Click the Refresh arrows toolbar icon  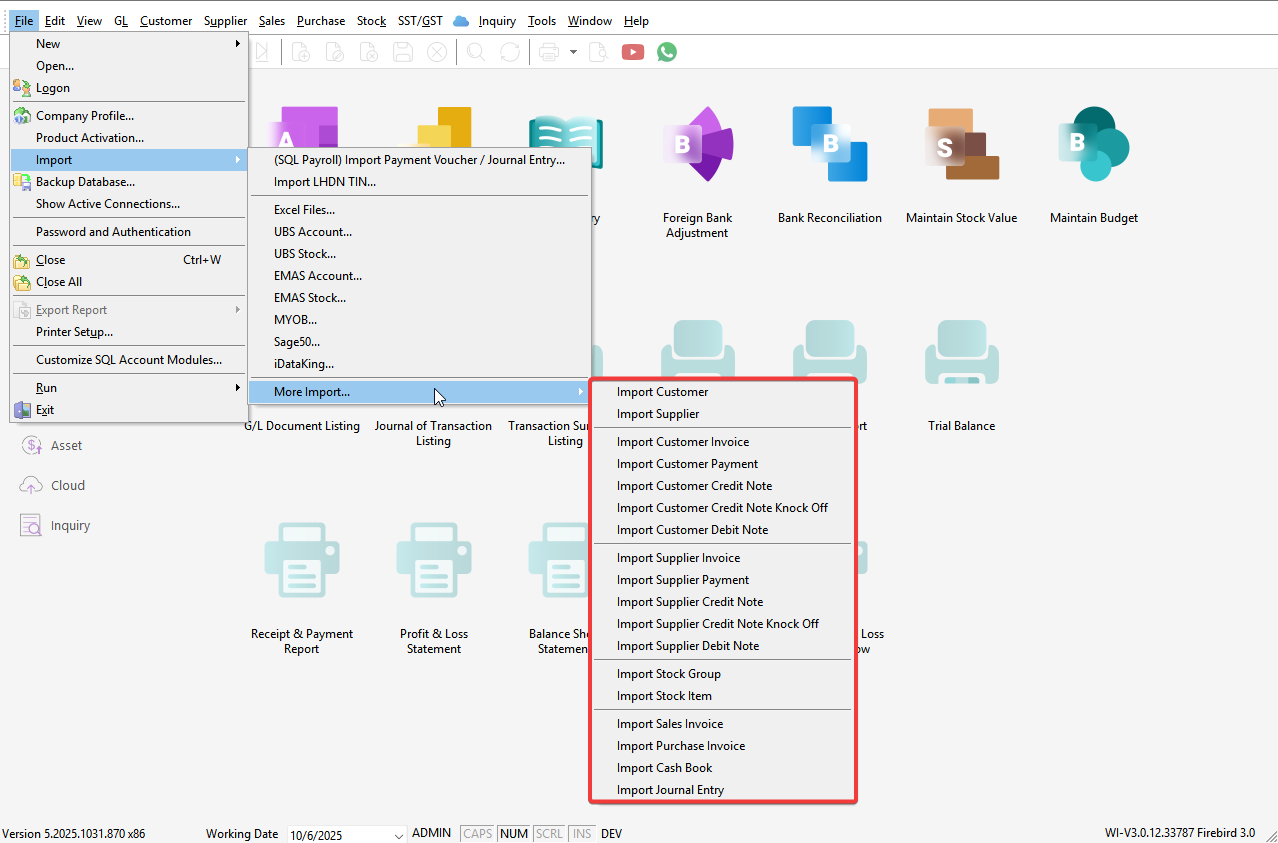point(510,52)
